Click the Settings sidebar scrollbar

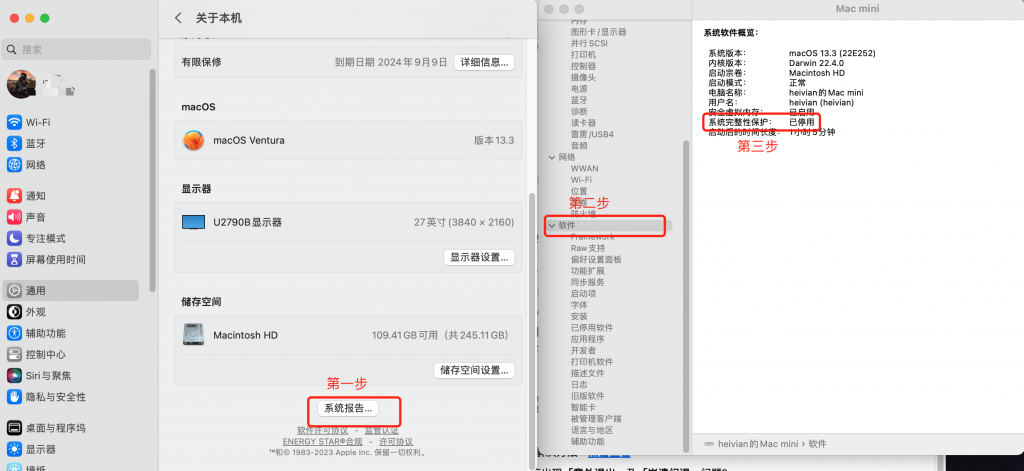click(x=153, y=180)
